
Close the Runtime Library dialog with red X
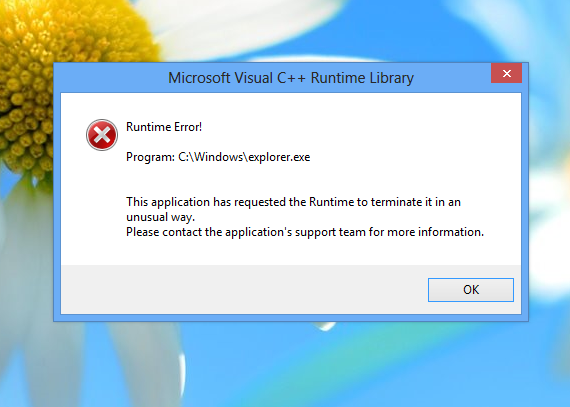pos(506,73)
